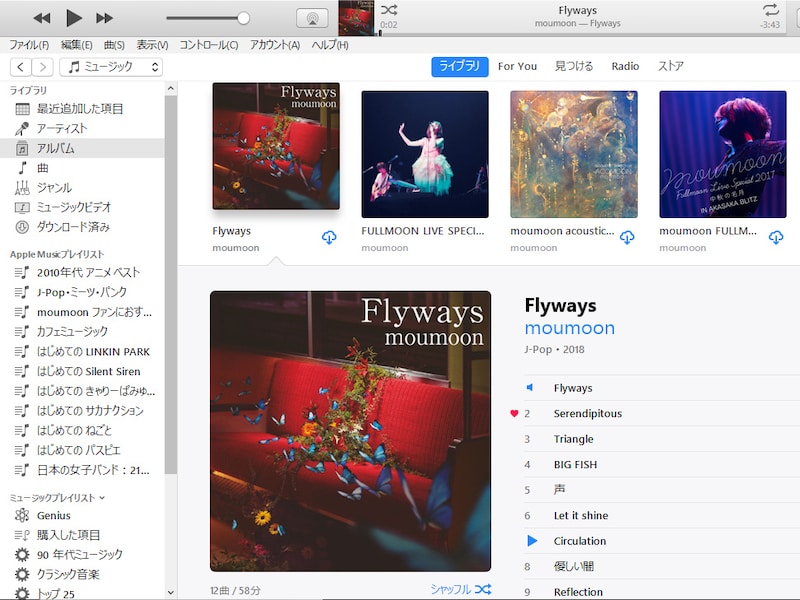800x600 pixels.
Task: Select the ライブラリ tab
Action: (x=460, y=66)
